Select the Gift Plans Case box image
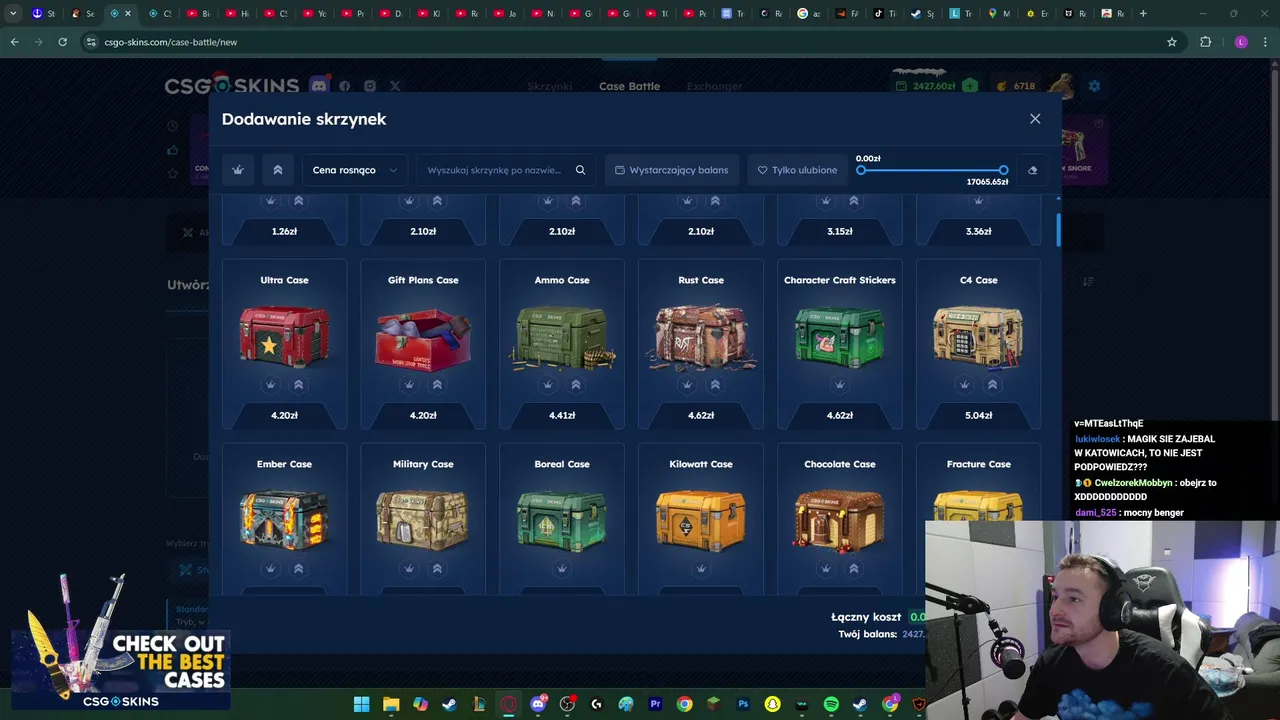The image size is (1280, 720). [423, 338]
